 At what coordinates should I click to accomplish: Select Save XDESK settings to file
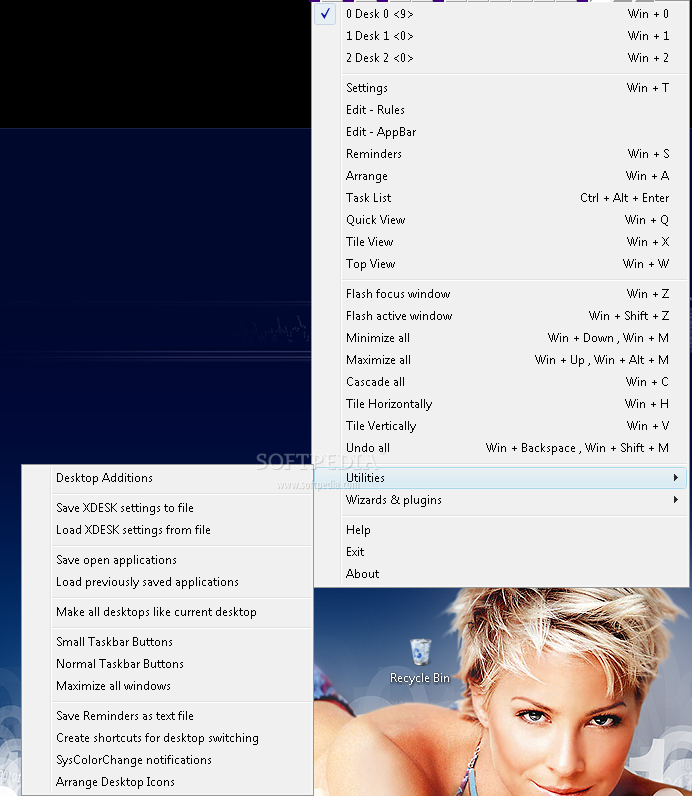(x=167, y=508)
